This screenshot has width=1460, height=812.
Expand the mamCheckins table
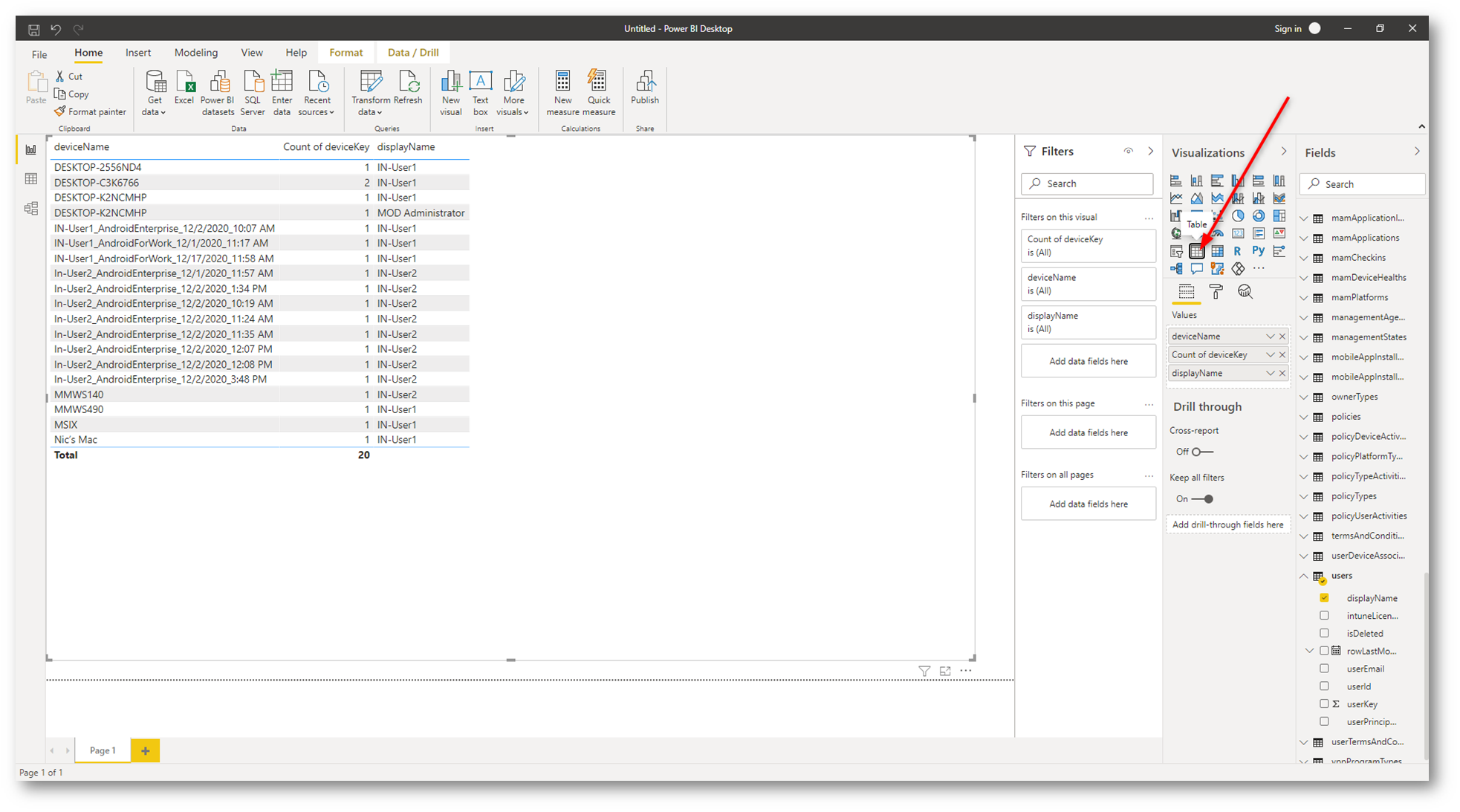point(1304,258)
